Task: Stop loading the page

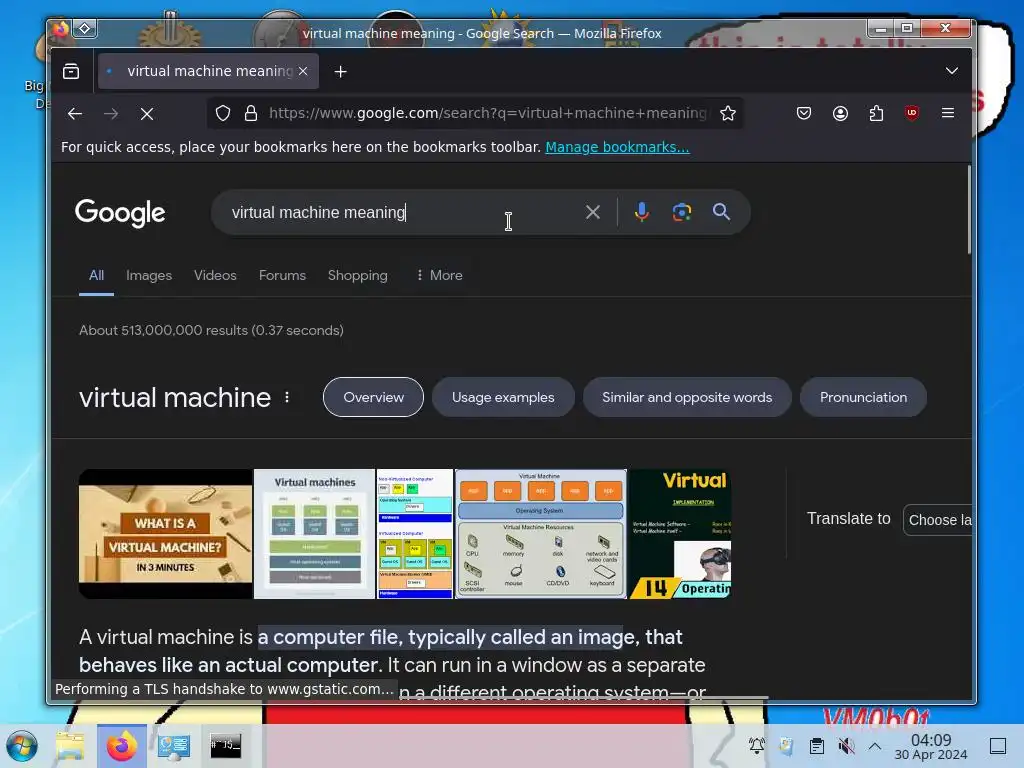Action: pyautogui.click(x=147, y=114)
